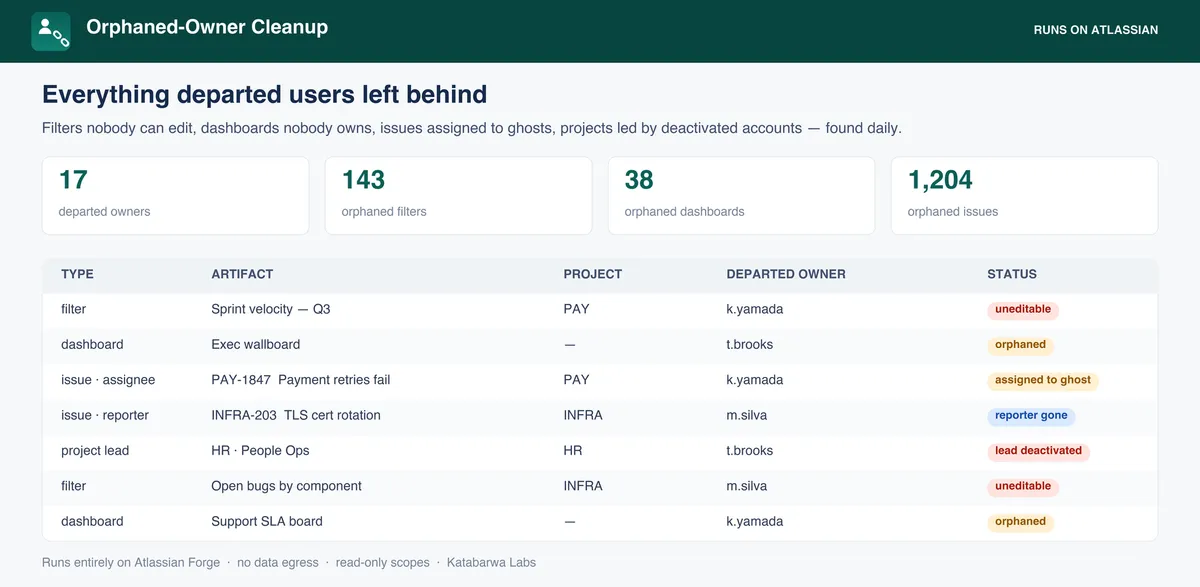Image resolution: width=1200 pixels, height=587 pixels.
Task: Click the issue · reporter type cell
Action: coord(105,415)
